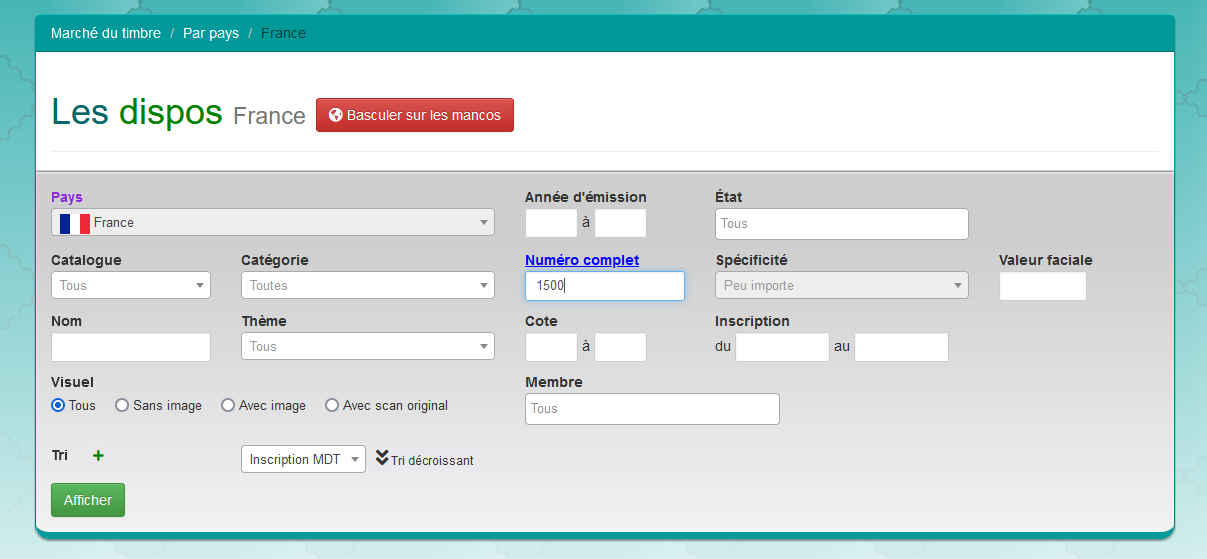Open the Inscription MDT sort dropdown
Screen dimensions: 1207x559
click(303, 459)
